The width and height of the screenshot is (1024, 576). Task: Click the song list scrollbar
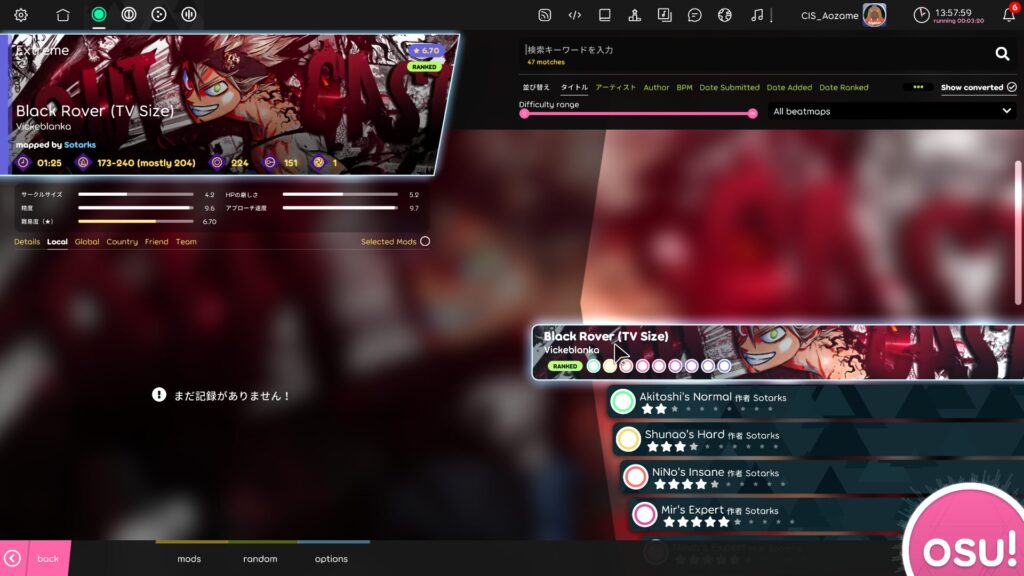(1018, 232)
